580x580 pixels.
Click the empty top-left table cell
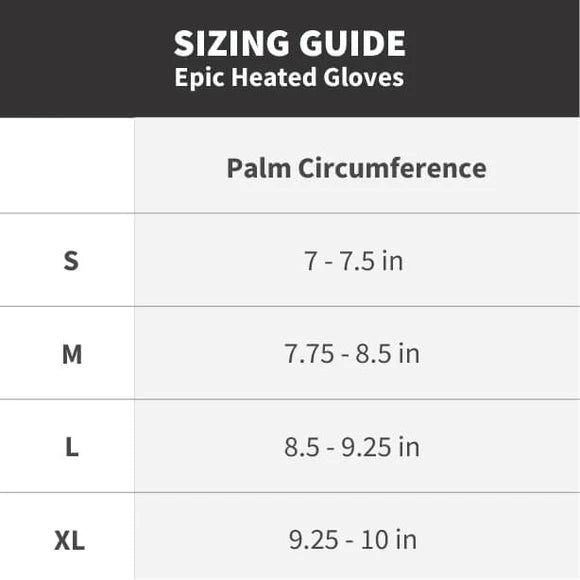(67, 165)
